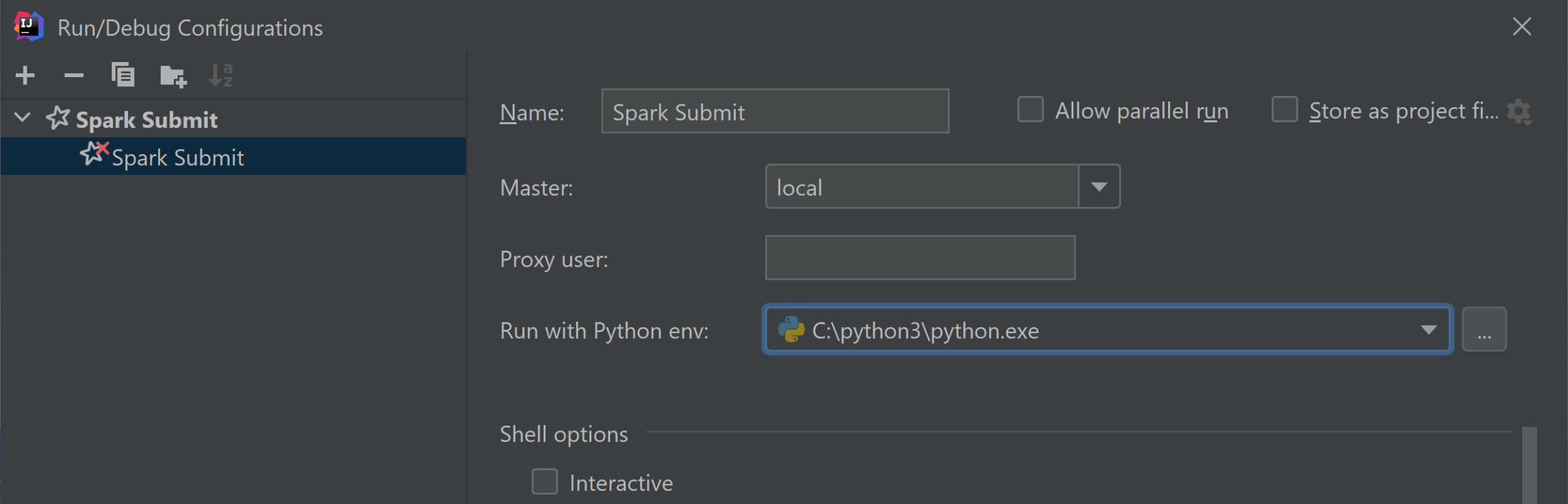Viewport: 1568px width, 504px height.
Task: Click the Shell options section header
Action: (564, 434)
